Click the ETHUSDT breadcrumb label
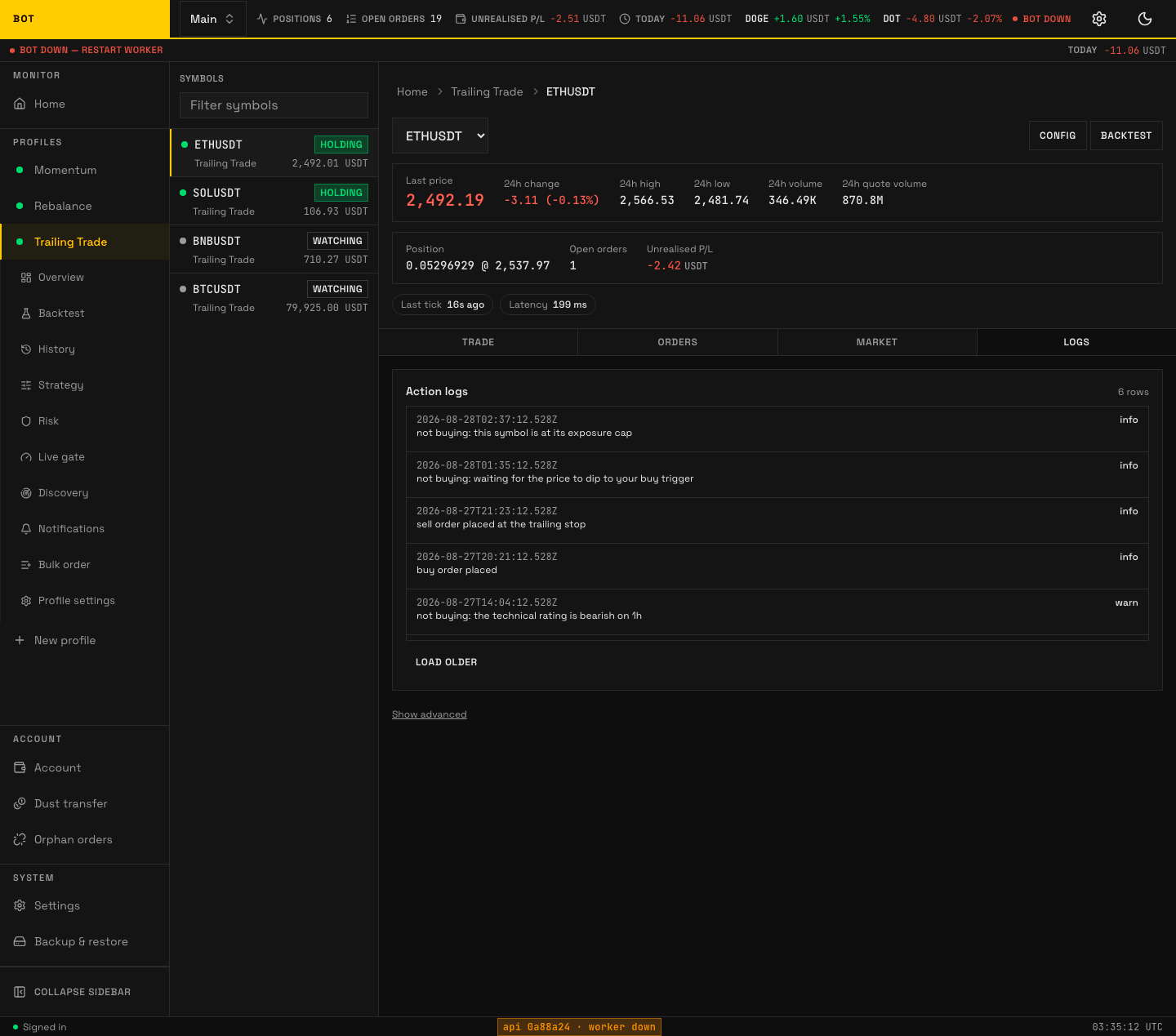 point(571,91)
